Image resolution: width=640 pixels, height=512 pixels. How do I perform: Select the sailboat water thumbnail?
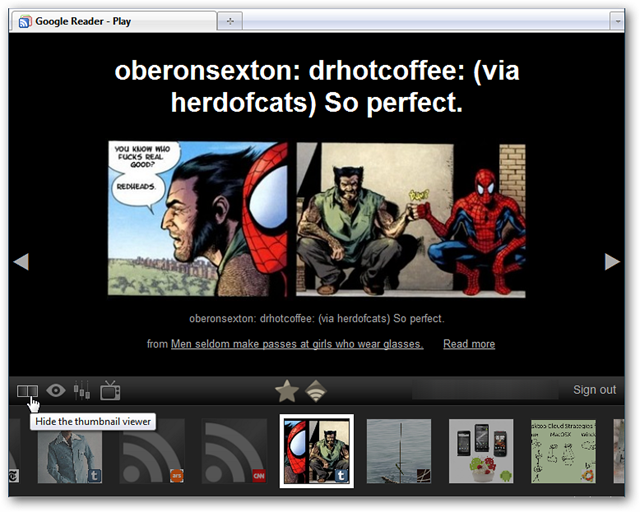(x=399, y=451)
